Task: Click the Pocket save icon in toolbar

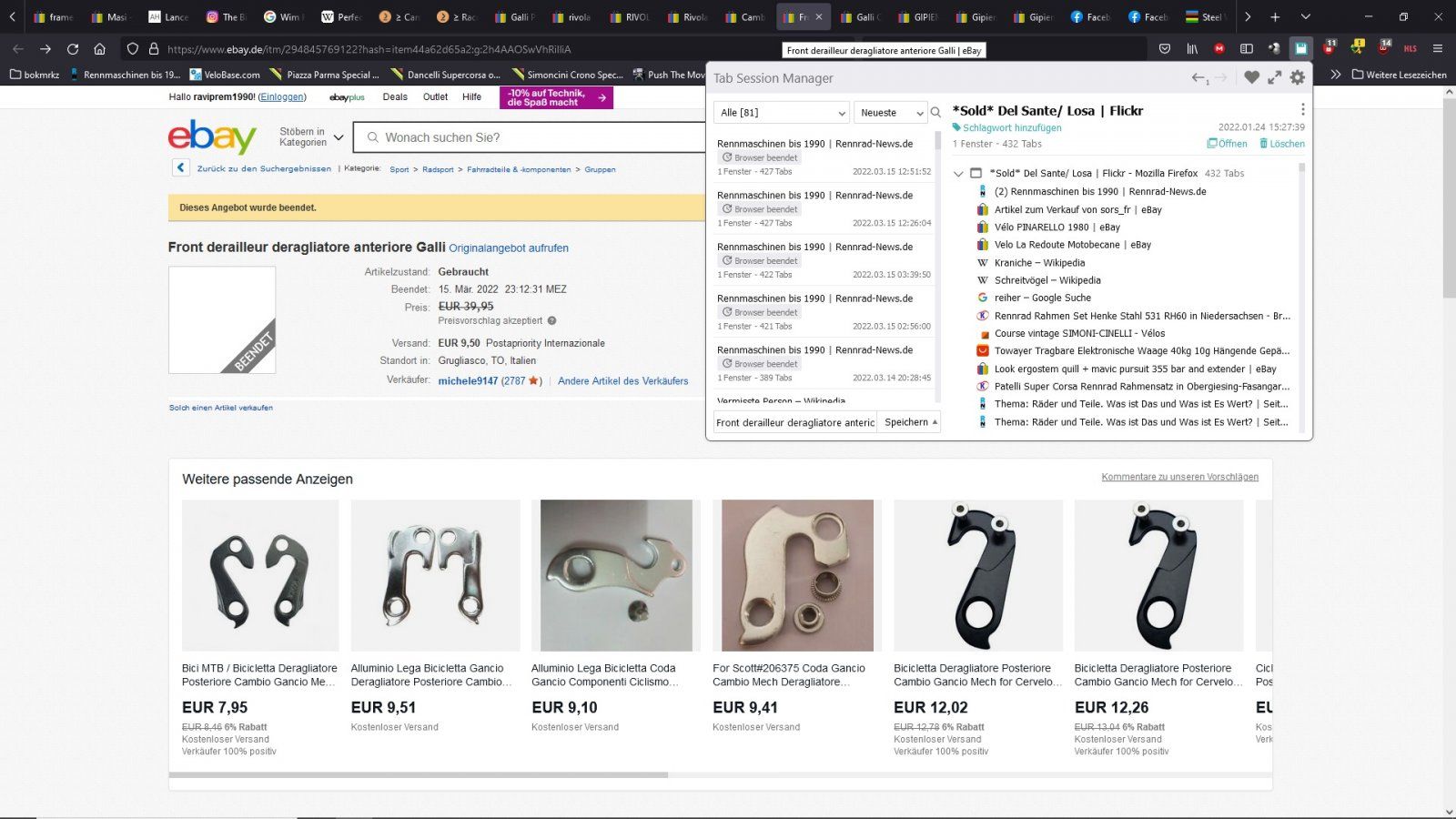Action: (1165, 48)
